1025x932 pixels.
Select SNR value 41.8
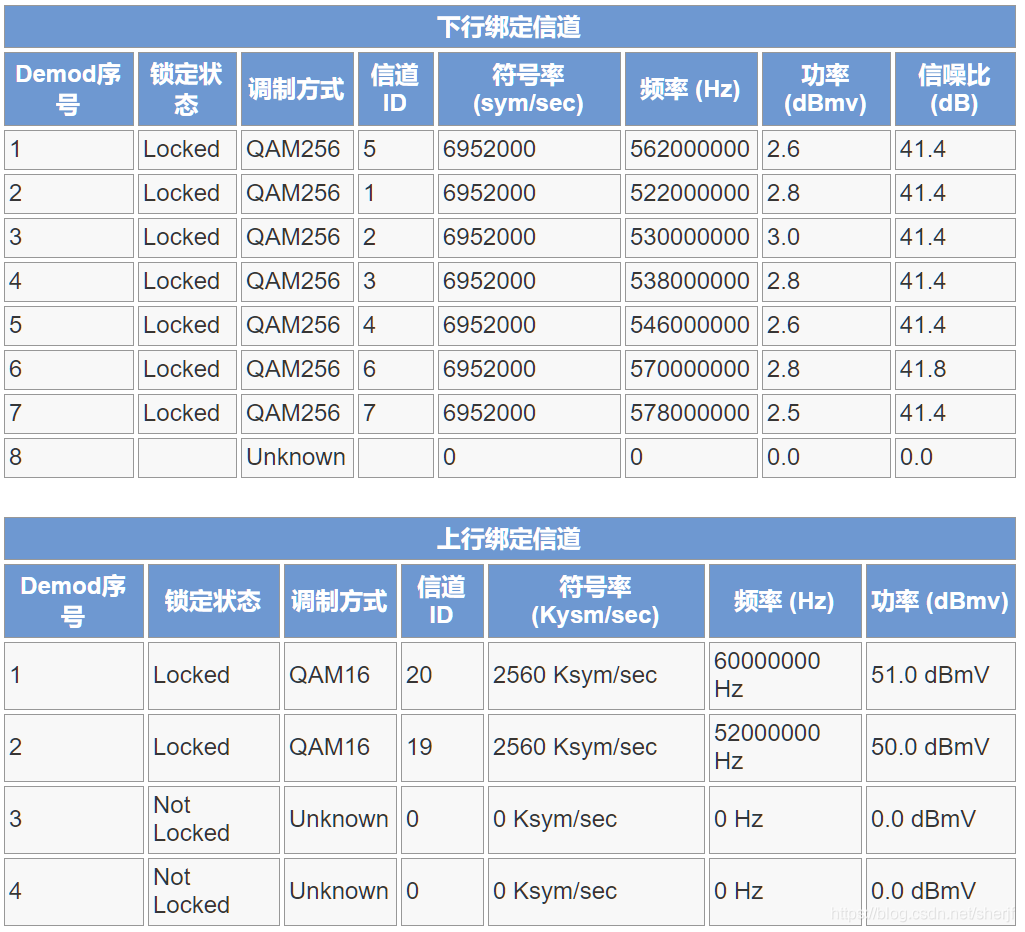click(x=922, y=369)
